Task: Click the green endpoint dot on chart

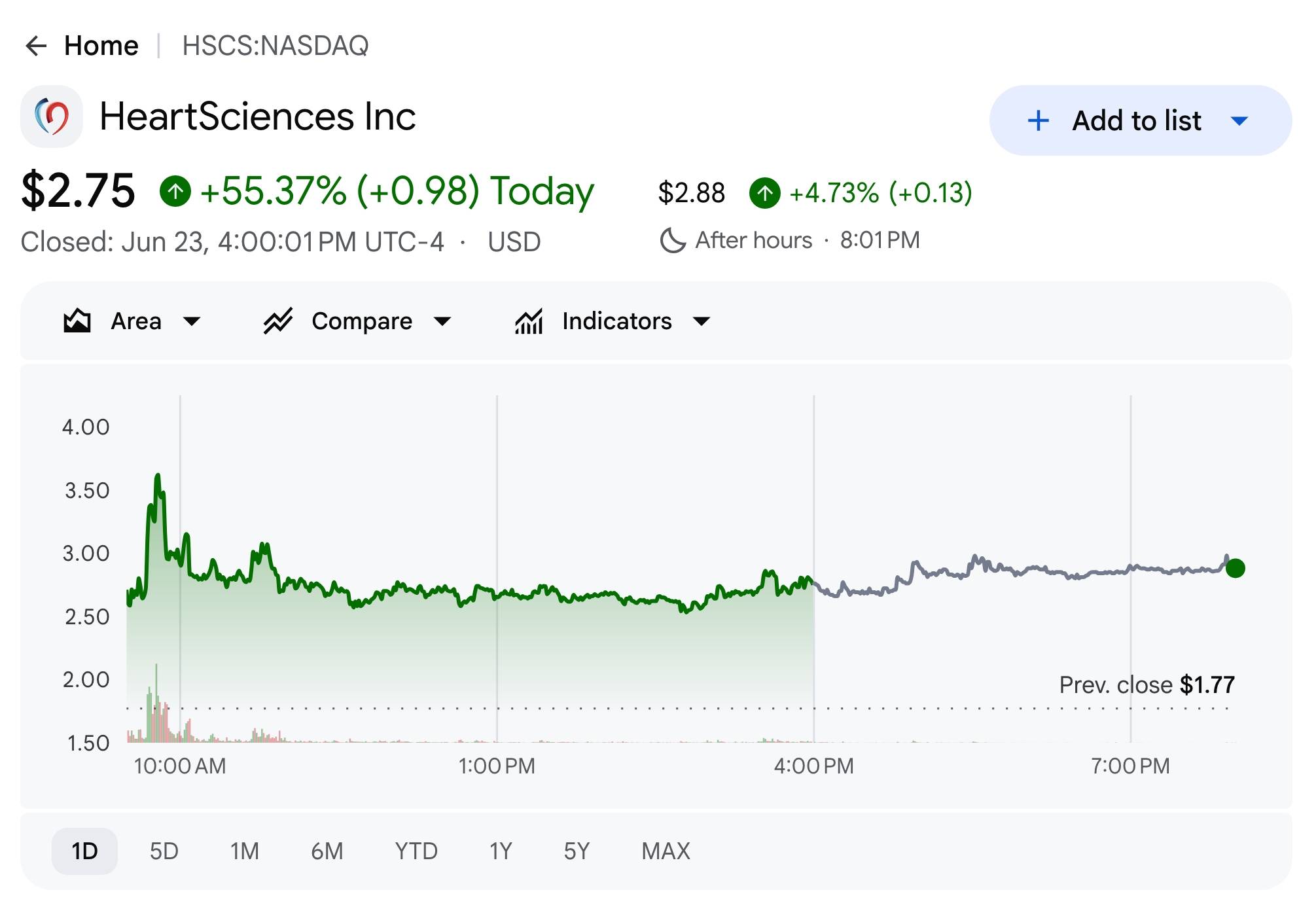Action: [1236, 568]
